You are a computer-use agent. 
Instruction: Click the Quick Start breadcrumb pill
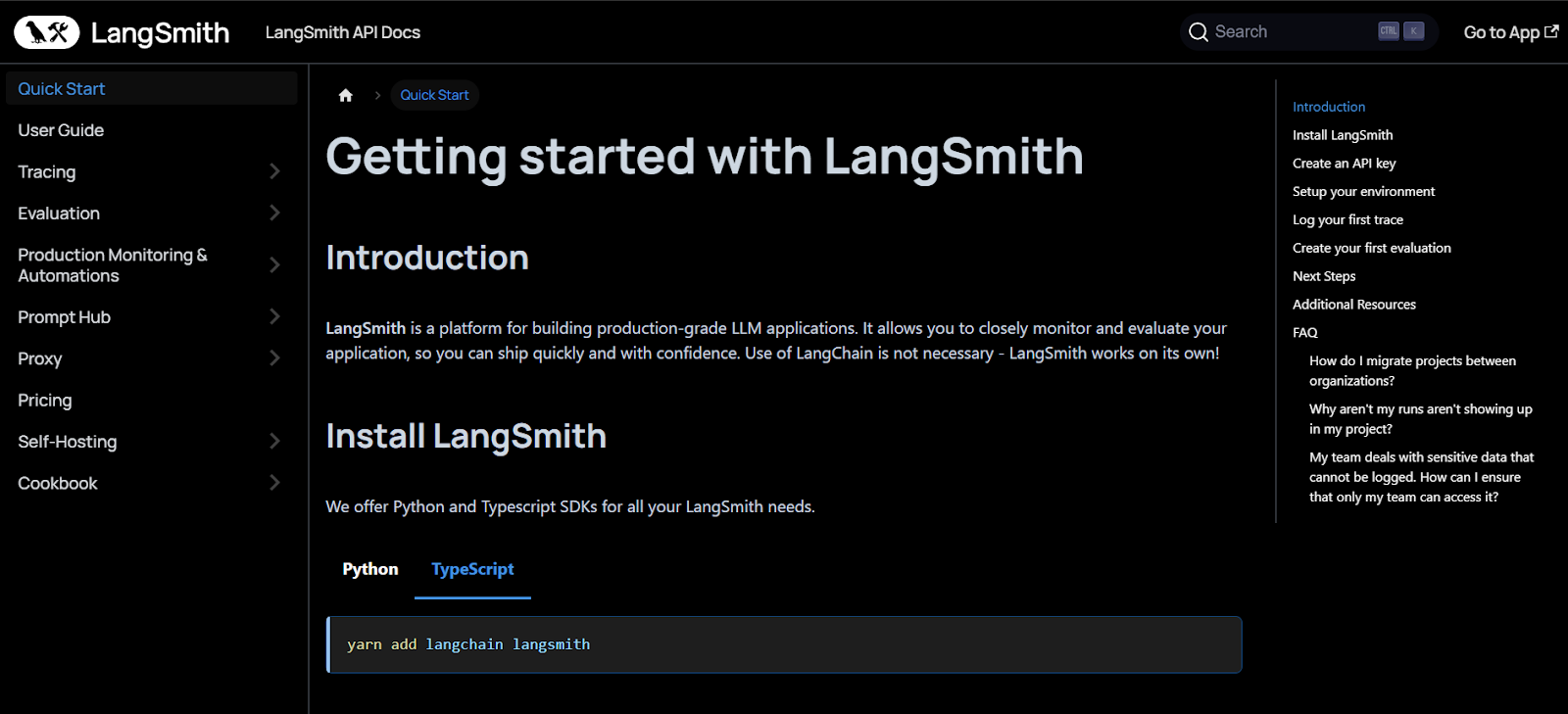434,95
